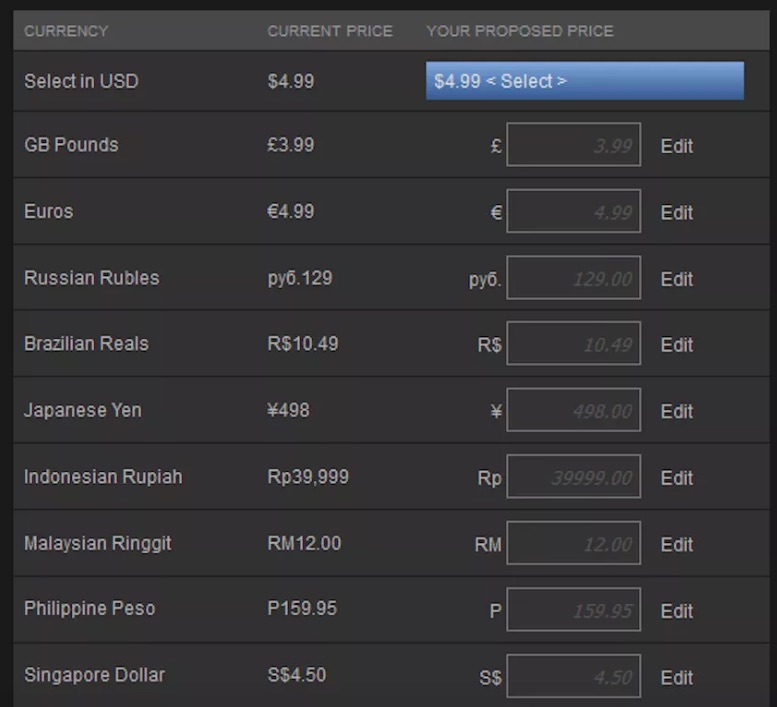Focus the Russian Rubles input field
This screenshot has height=707, width=777.
[x=573, y=277]
